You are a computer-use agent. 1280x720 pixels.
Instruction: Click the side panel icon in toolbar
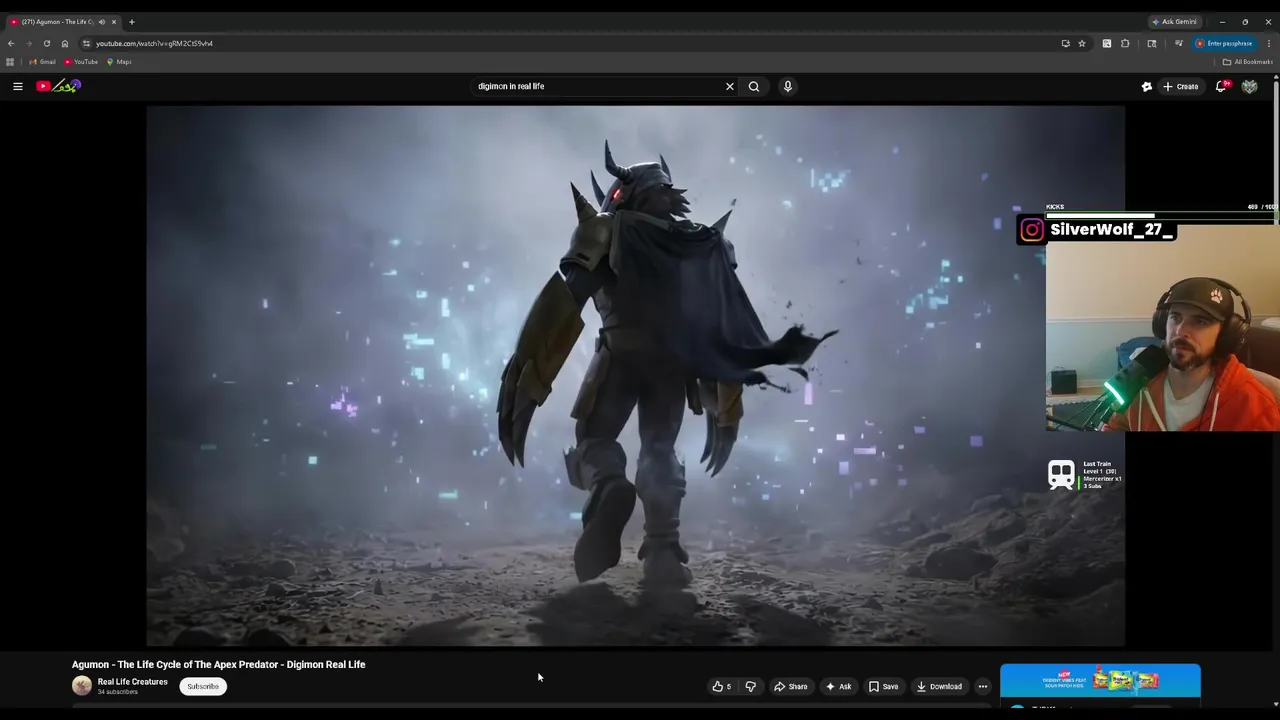pos(1152,43)
